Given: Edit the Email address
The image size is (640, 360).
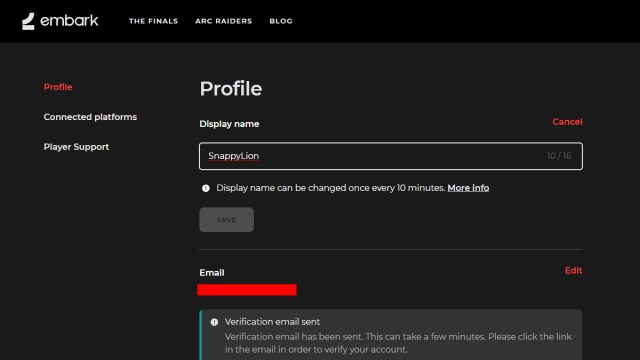Looking at the screenshot, I should coord(573,271).
